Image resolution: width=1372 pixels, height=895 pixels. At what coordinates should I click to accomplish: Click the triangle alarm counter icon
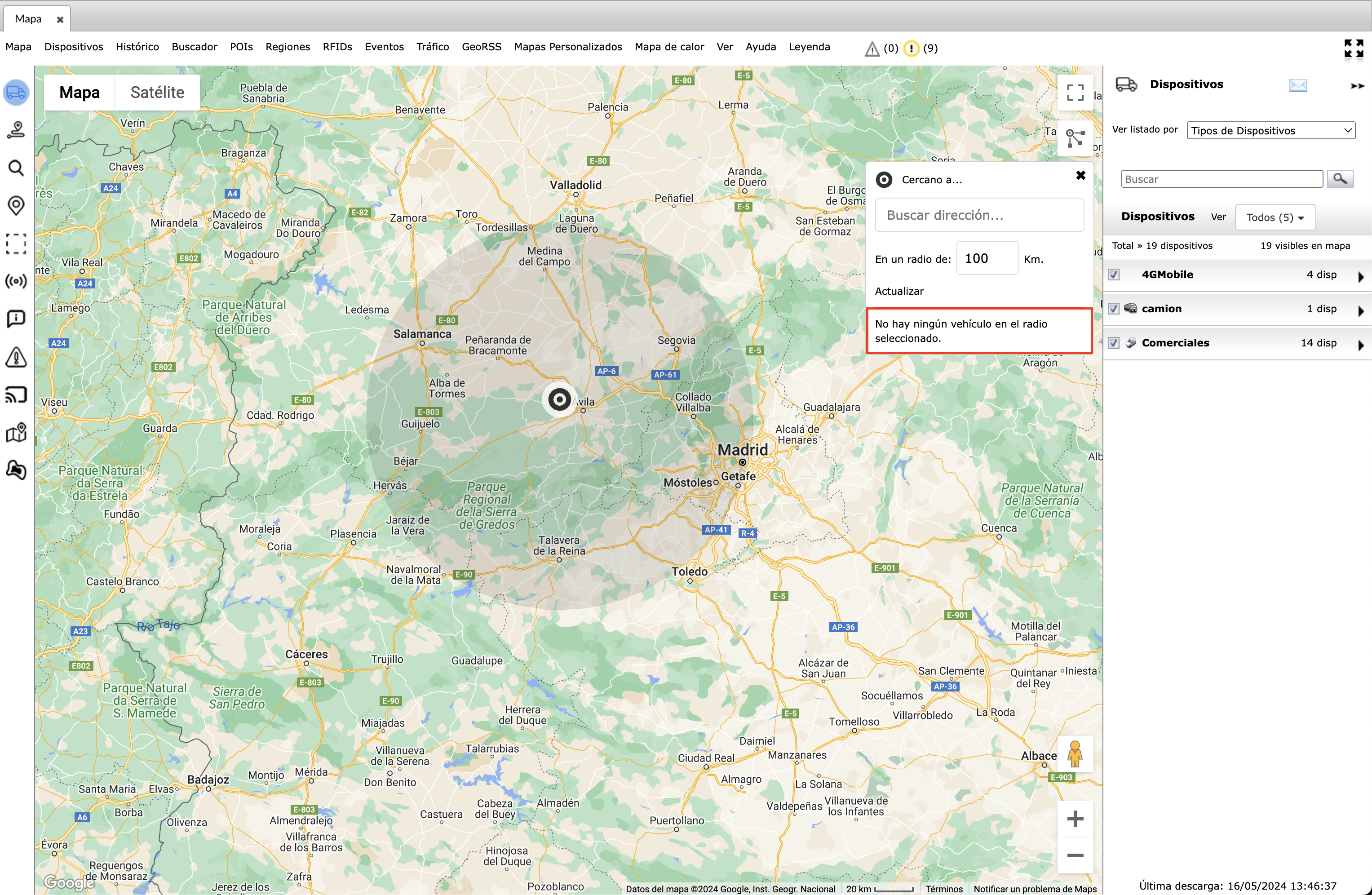point(872,49)
